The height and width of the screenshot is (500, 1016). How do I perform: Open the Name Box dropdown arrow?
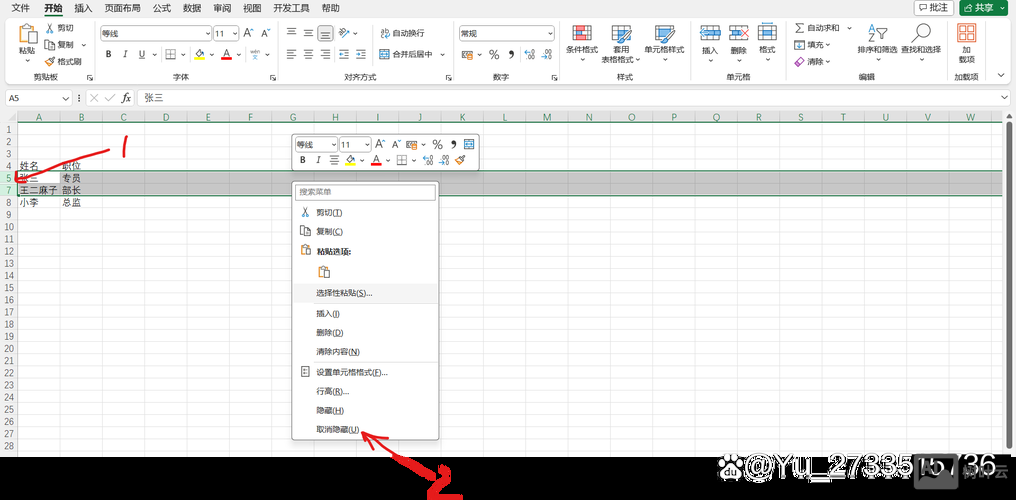[66, 98]
